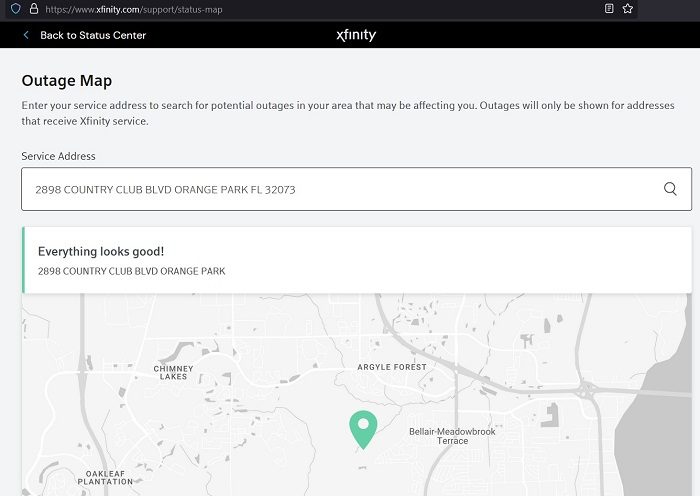The image size is (700, 496).
Task: Click Bellair-Meadowbrook Terrace label on map
Action: [x=452, y=436]
